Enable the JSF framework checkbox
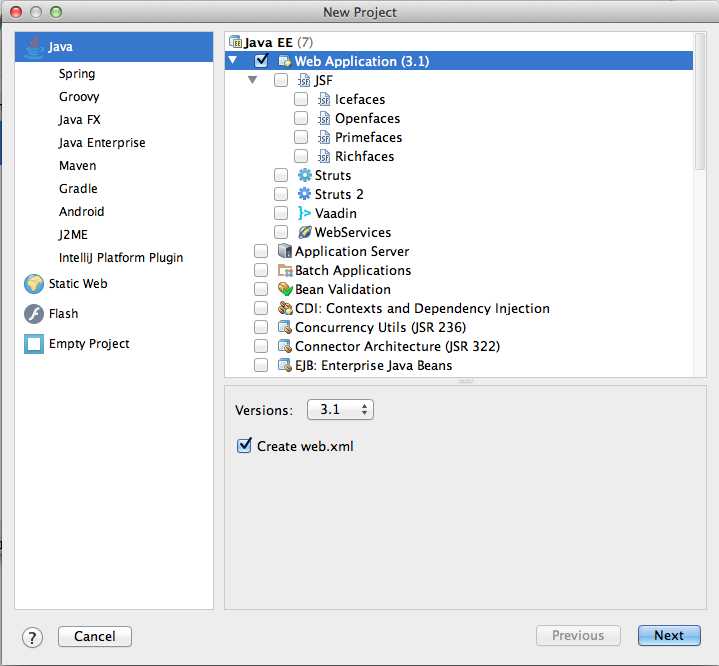 281,80
